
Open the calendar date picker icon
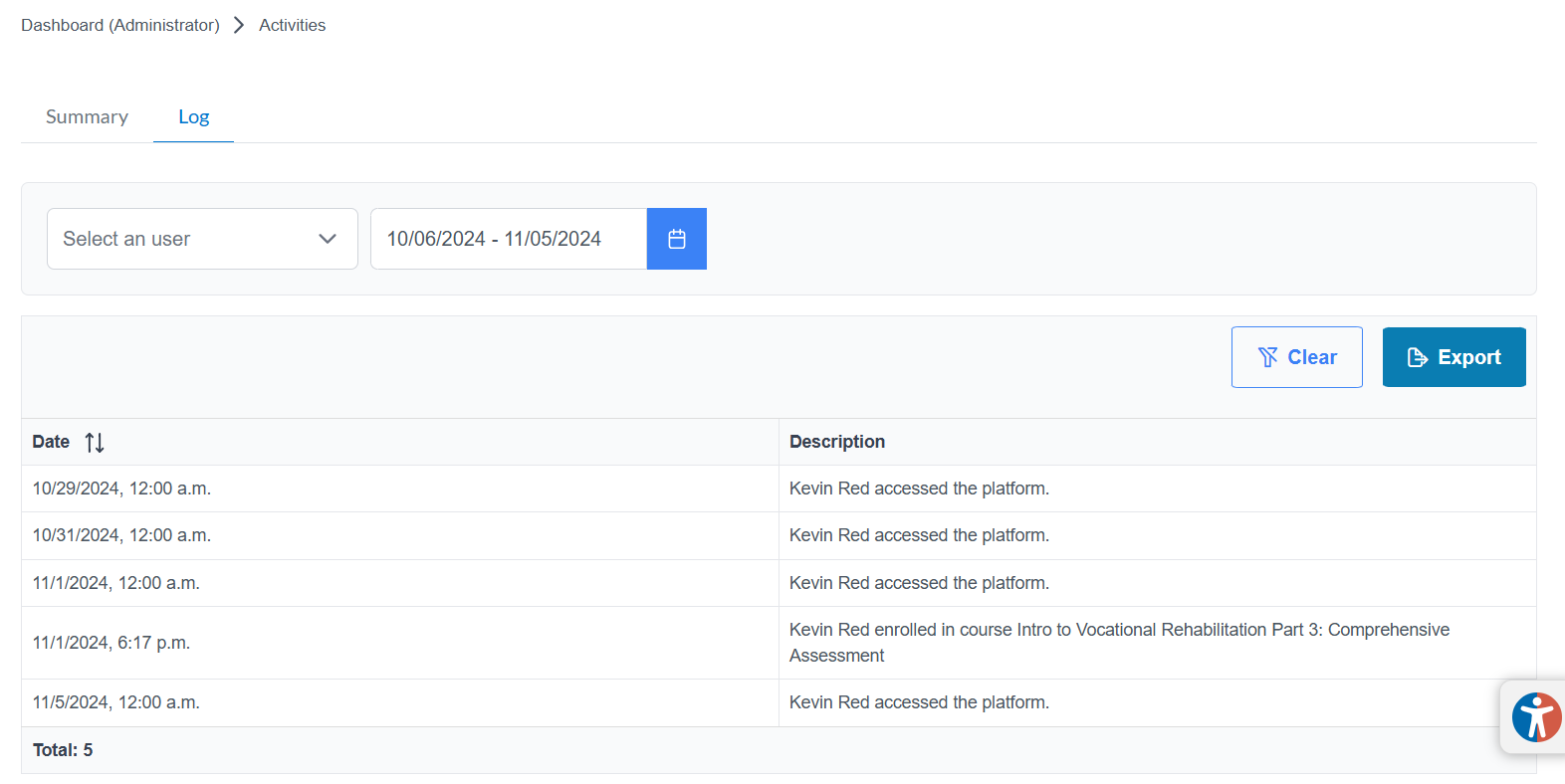(676, 239)
